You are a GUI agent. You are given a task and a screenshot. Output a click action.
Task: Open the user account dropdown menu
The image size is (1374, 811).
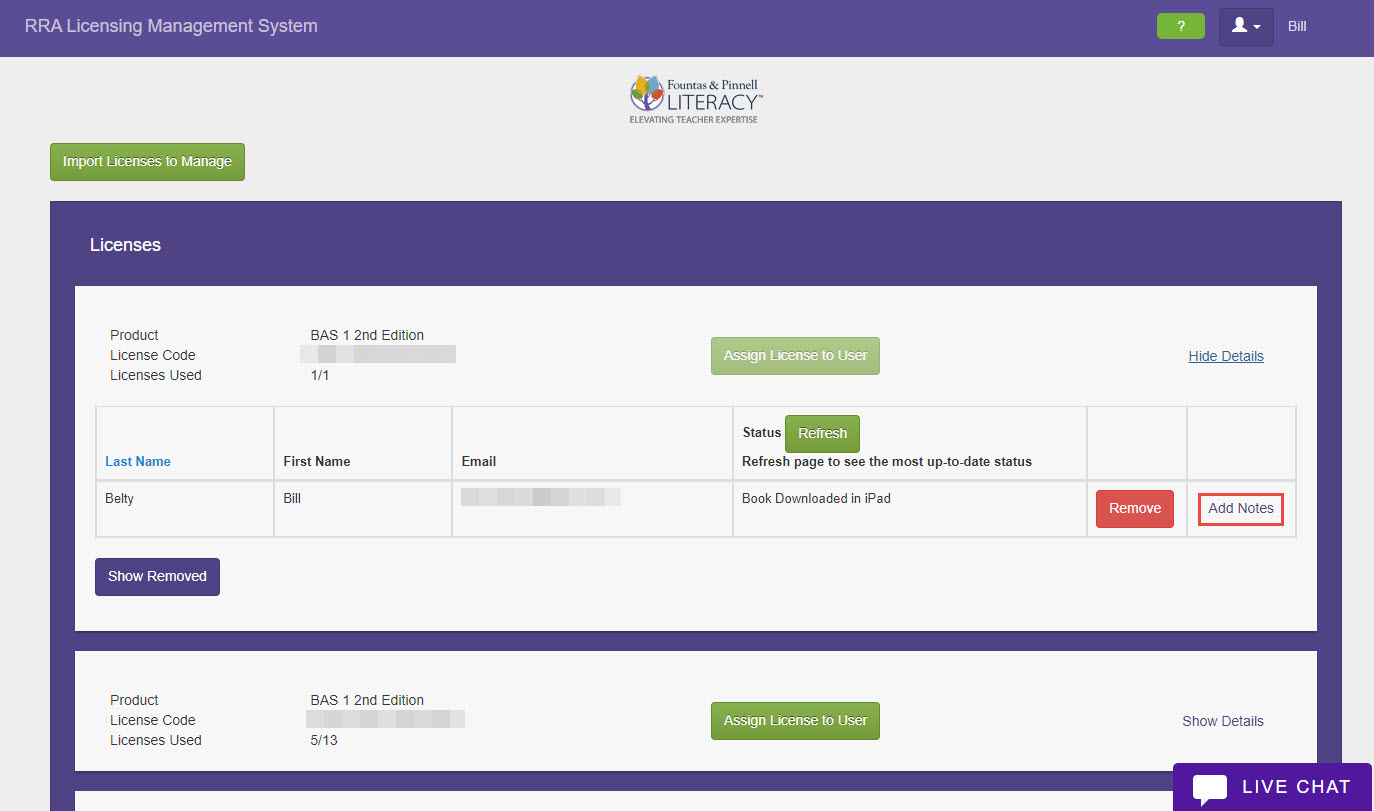coord(1246,27)
